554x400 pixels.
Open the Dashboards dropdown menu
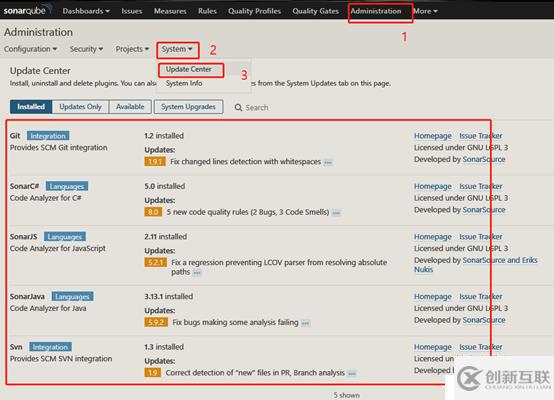click(x=86, y=11)
